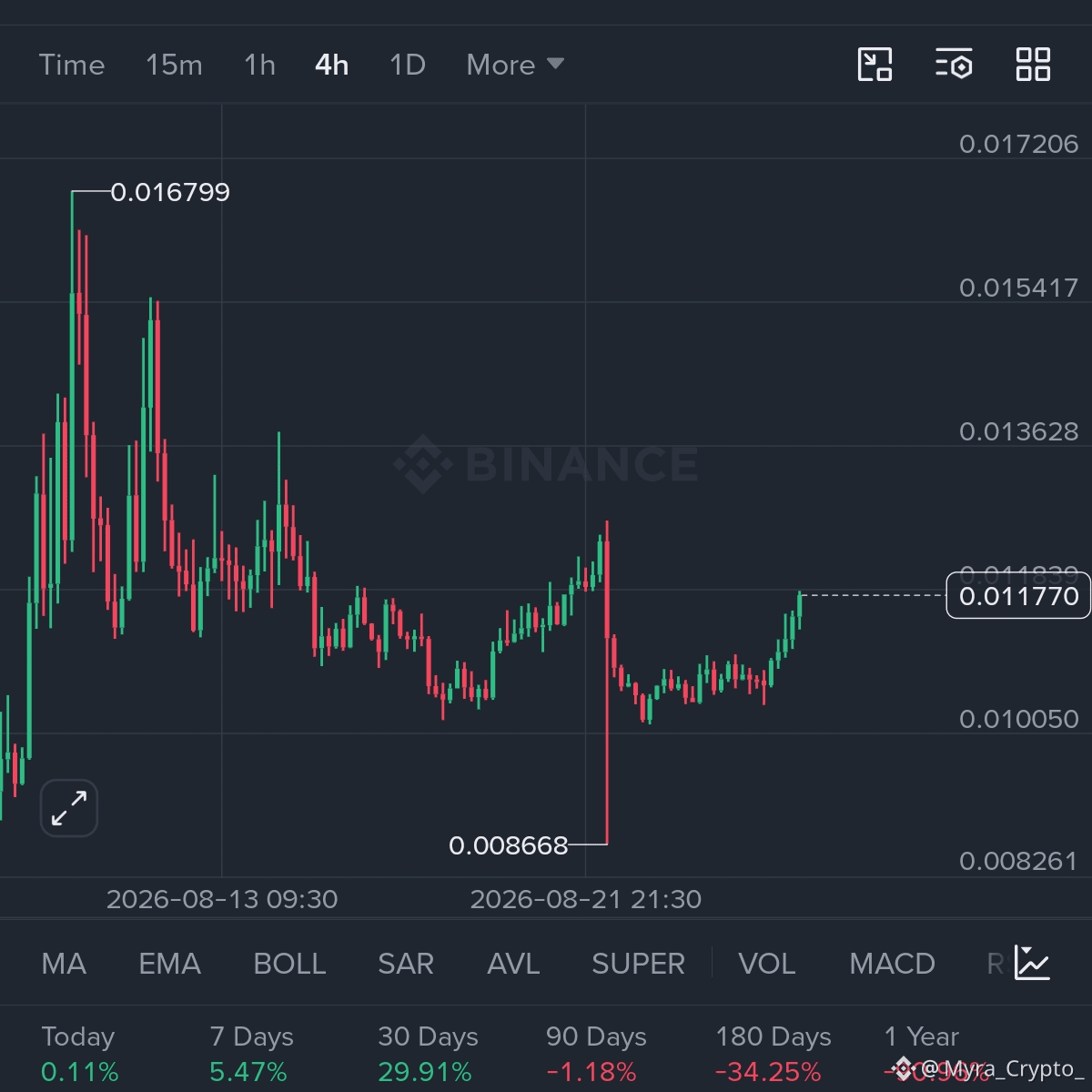Open the grid layout icon
The height and width of the screenshot is (1092, 1092).
coord(1033,65)
